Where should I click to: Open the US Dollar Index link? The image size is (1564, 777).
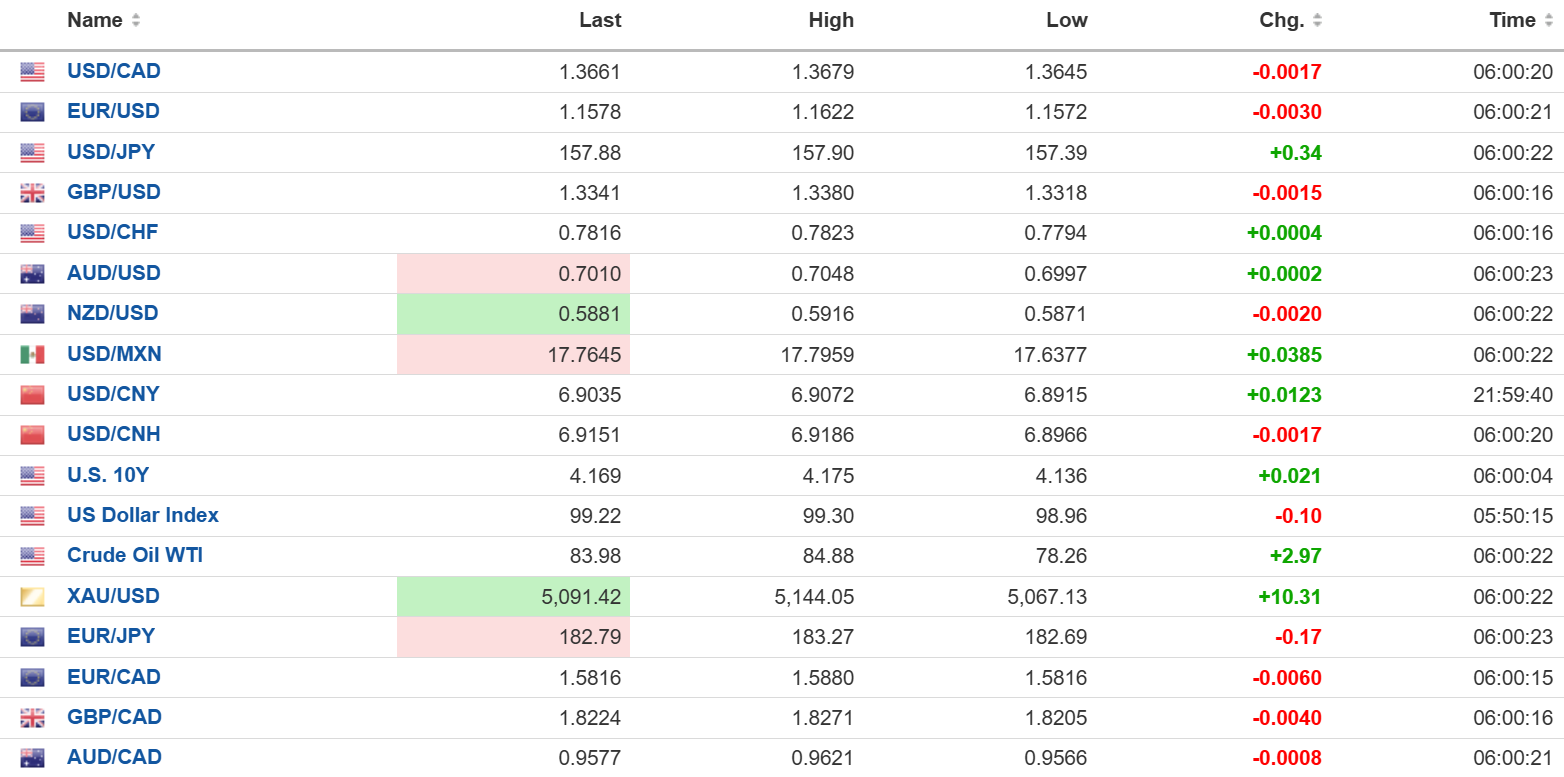[x=143, y=515]
